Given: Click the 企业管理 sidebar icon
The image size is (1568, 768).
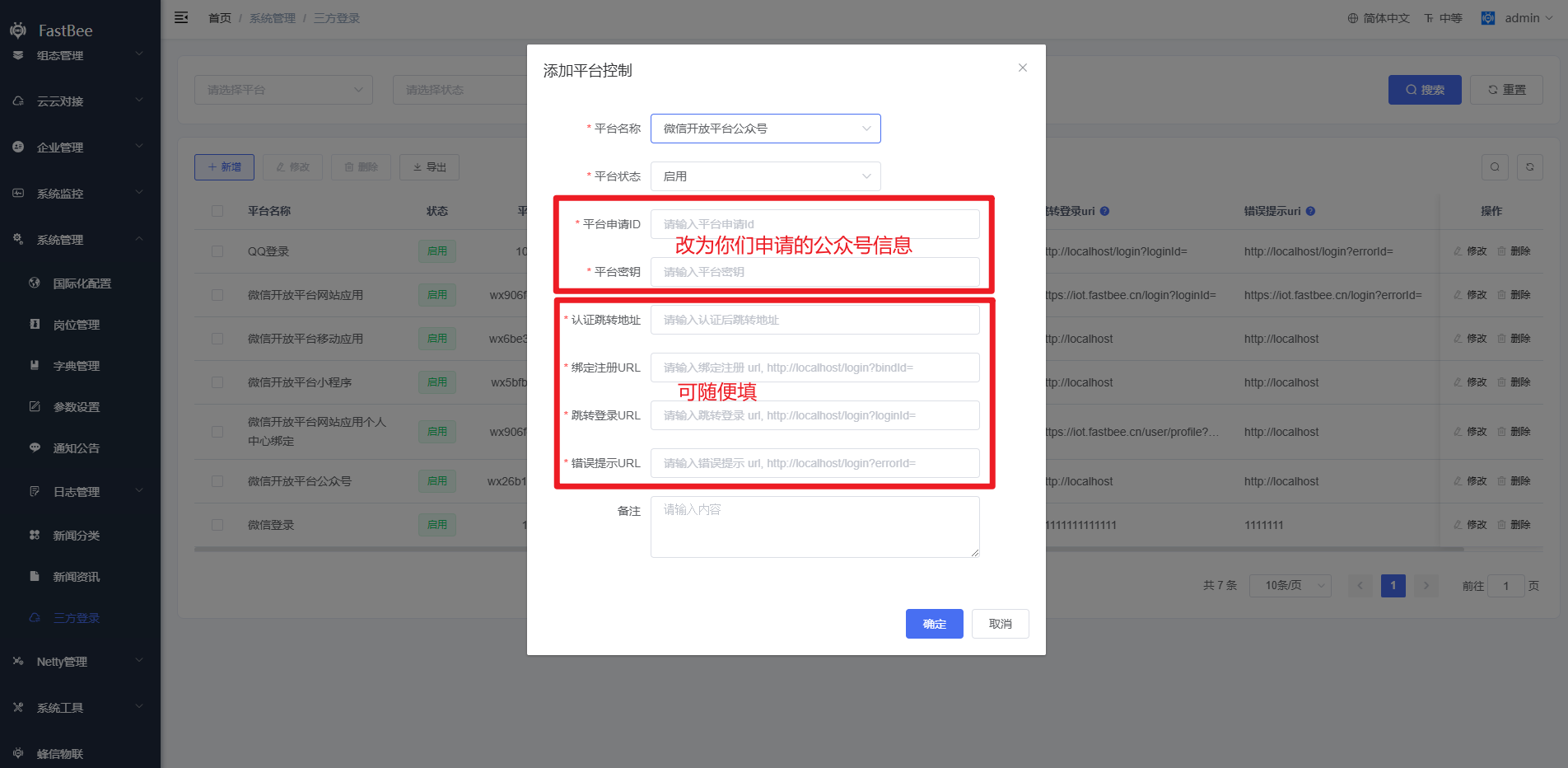Looking at the screenshot, I should pyautogui.click(x=18, y=147).
